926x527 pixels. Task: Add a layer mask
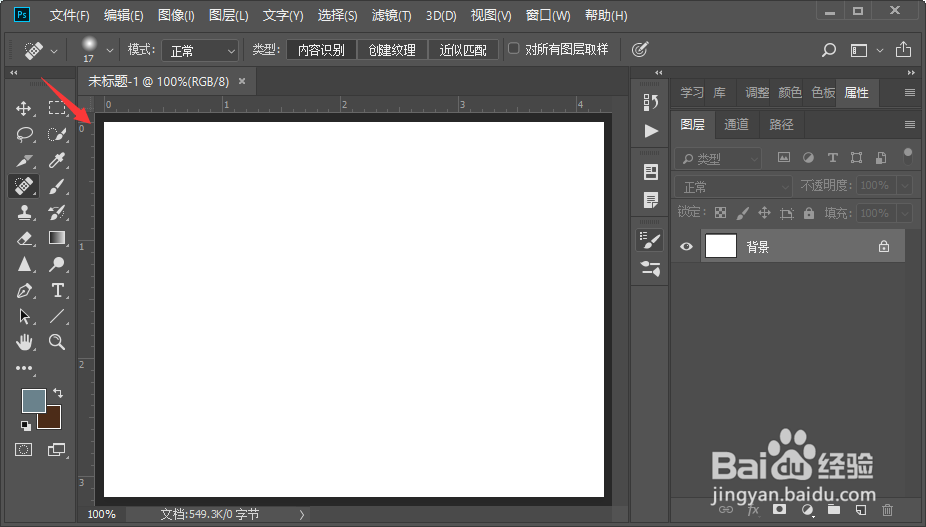pyautogui.click(x=780, y=509)
